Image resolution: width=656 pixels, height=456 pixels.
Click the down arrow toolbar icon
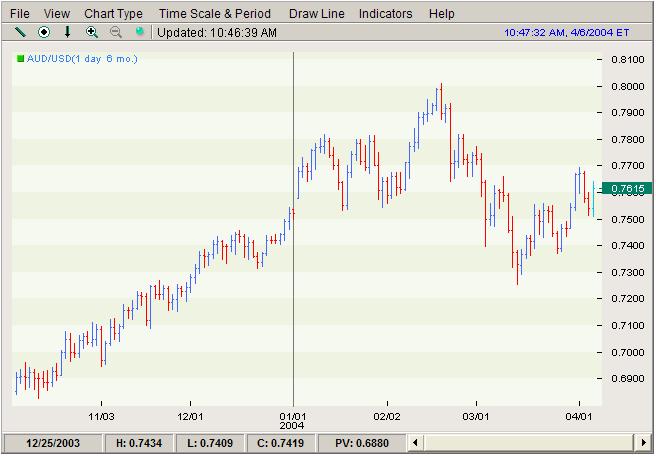point(68,32)
